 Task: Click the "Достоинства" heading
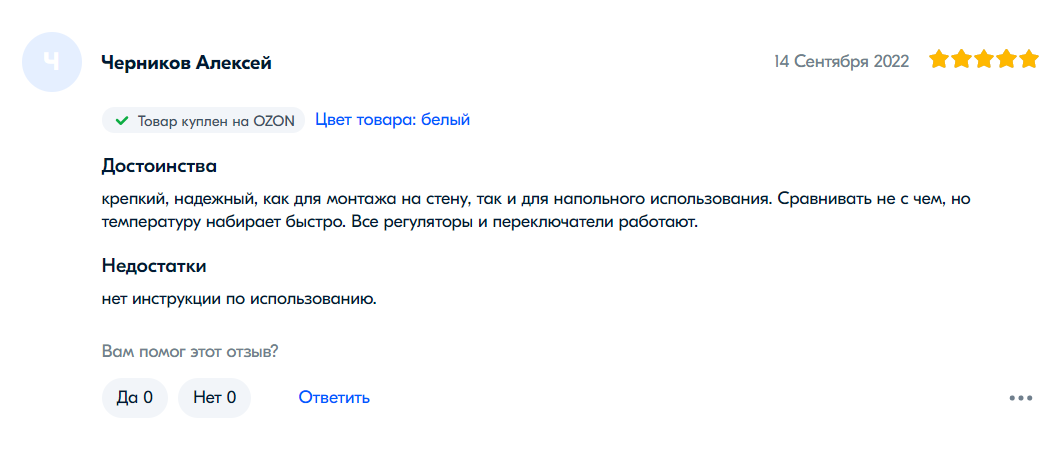pyautogui.click(x=159, y=165)
